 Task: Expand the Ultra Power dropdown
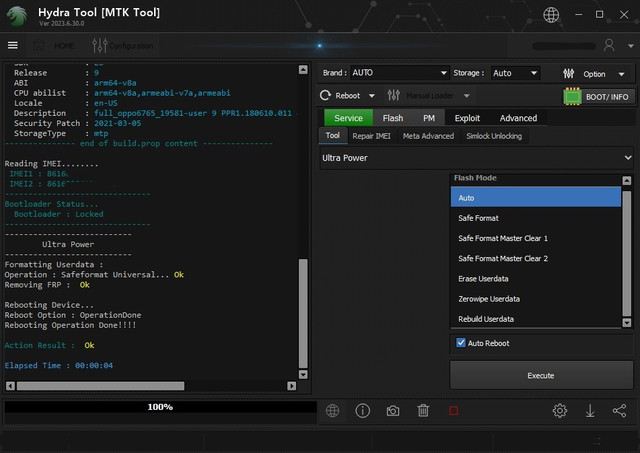click(x=476, y=158)
